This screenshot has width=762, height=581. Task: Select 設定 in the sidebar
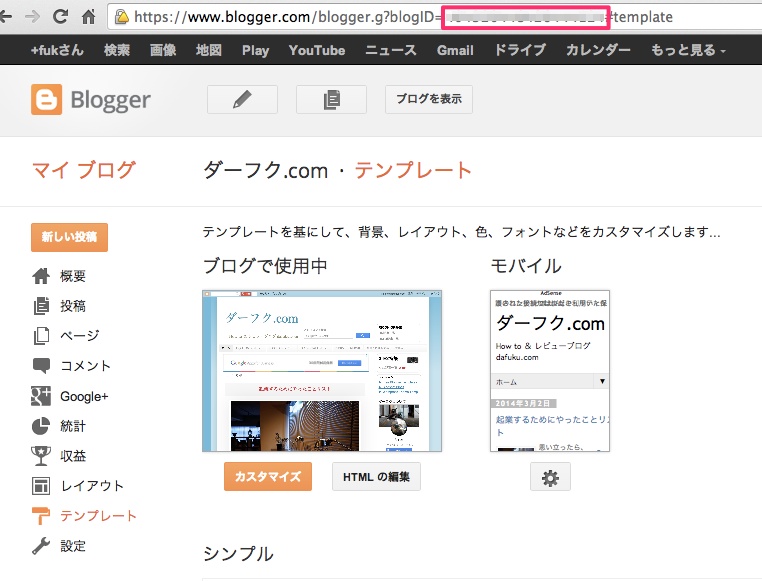click(73, 546)
